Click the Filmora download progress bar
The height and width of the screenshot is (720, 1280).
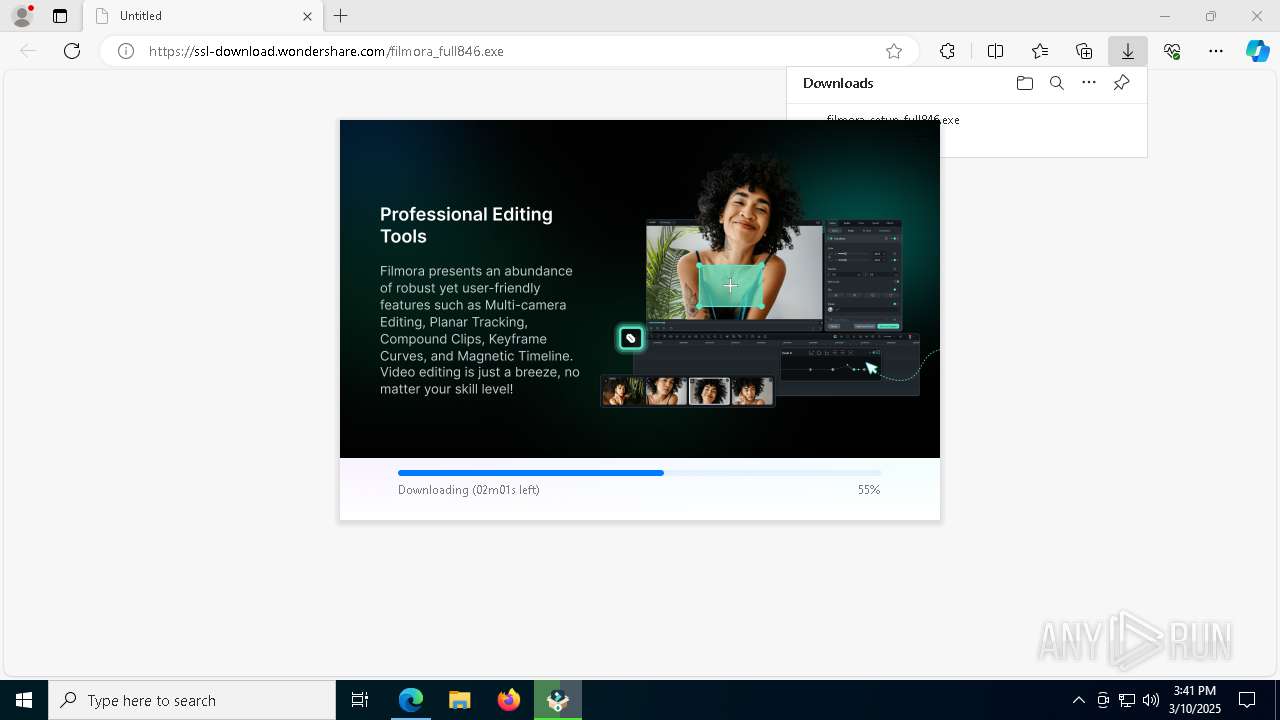(640, 473)
